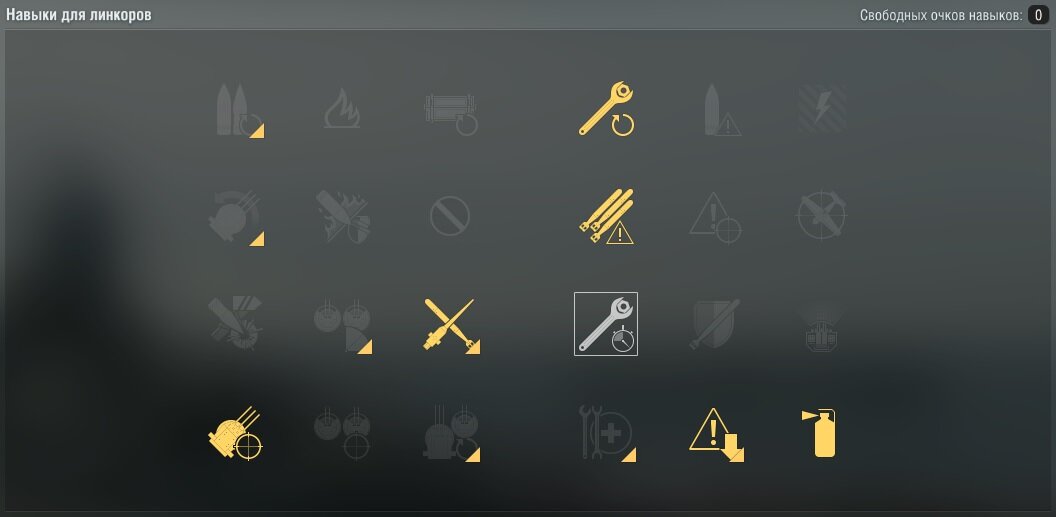Choose the fire extinguisher skill icon
1056x517 pixels.
tap(820, 433)
